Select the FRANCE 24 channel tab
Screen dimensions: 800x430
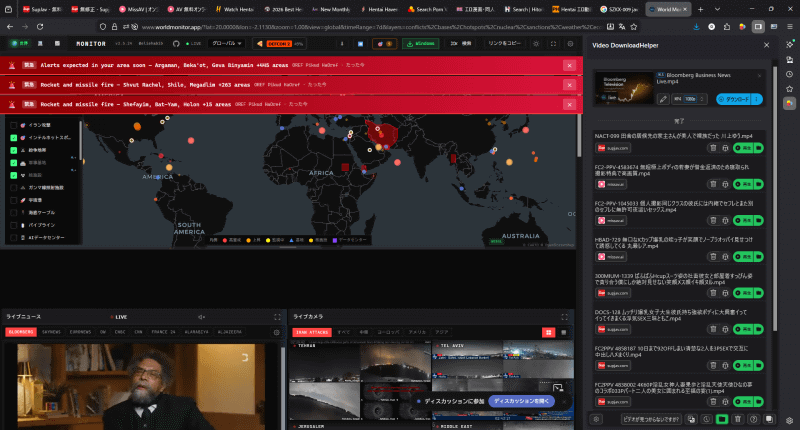click(163, 332)
